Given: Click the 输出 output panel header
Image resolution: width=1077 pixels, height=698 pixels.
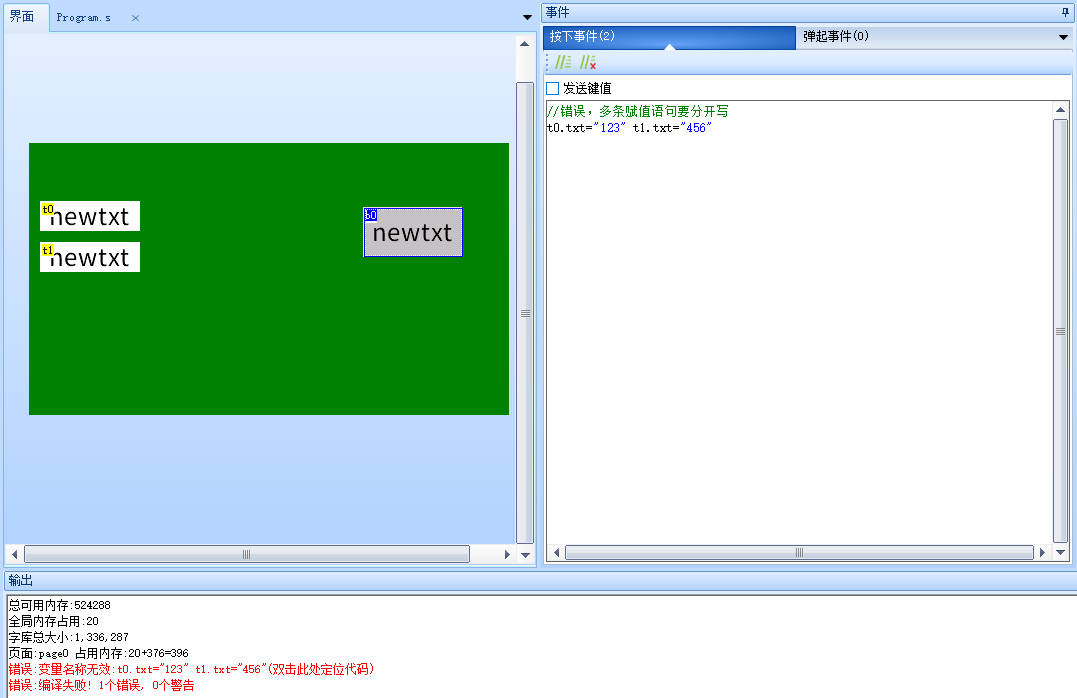Looking at the screenshot, I should (20, 580).
